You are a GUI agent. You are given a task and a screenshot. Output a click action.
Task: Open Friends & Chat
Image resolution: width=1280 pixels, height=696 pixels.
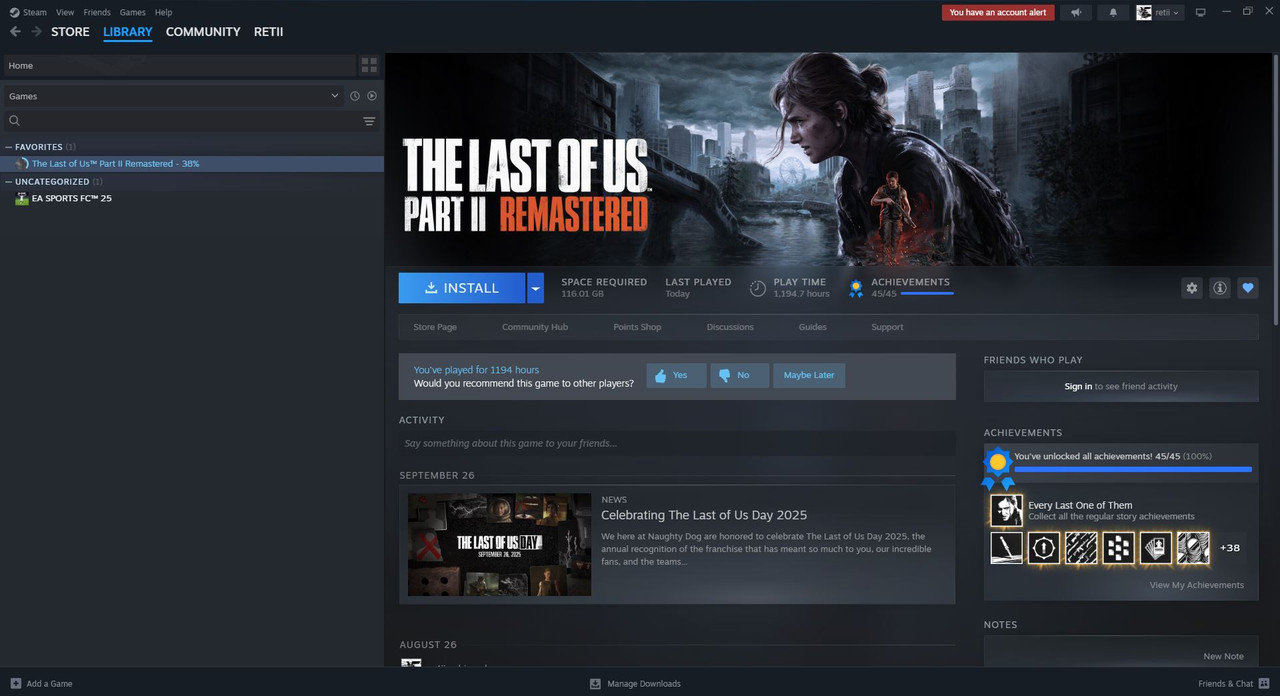click(1234, 684)
